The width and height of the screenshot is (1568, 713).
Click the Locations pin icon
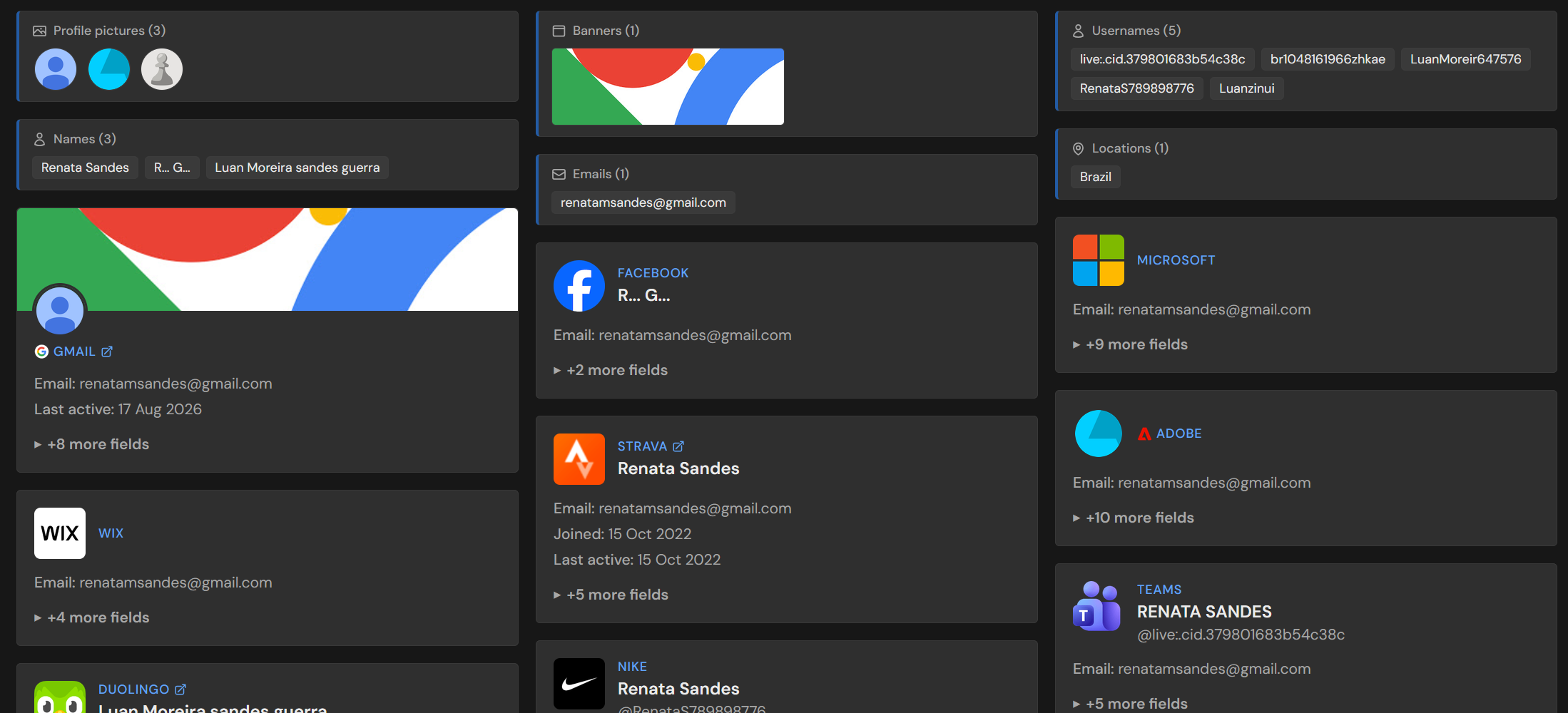click(x=1079, y=148)
